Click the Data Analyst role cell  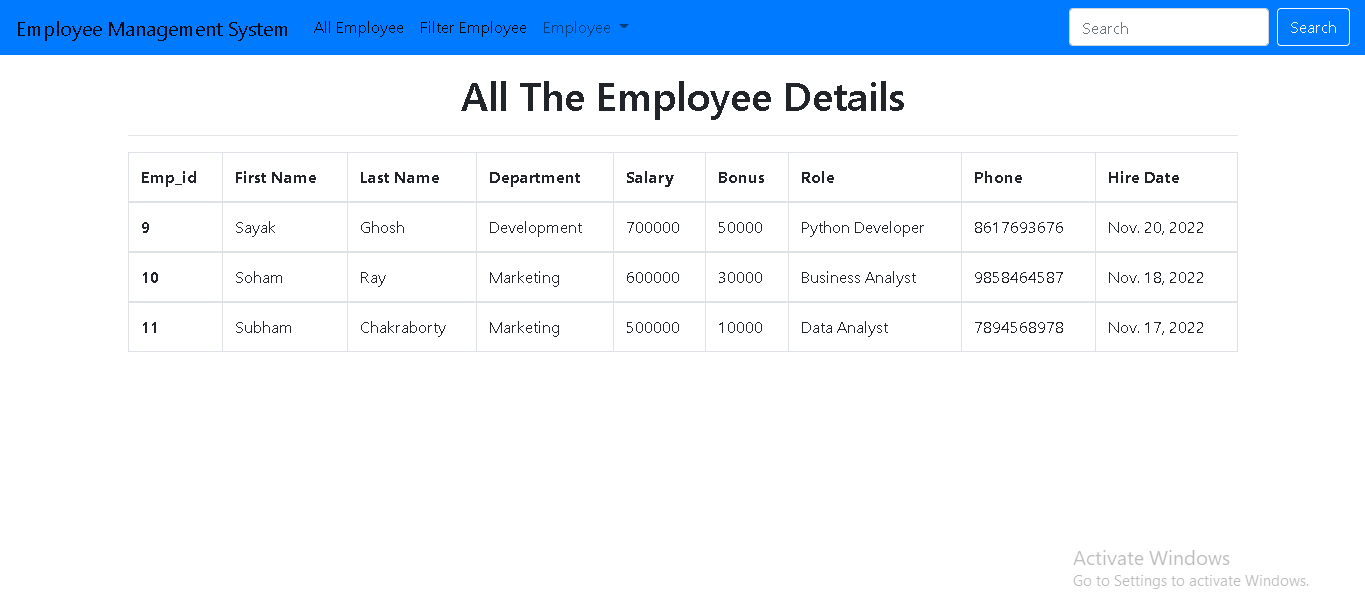[x=875, y=328]
